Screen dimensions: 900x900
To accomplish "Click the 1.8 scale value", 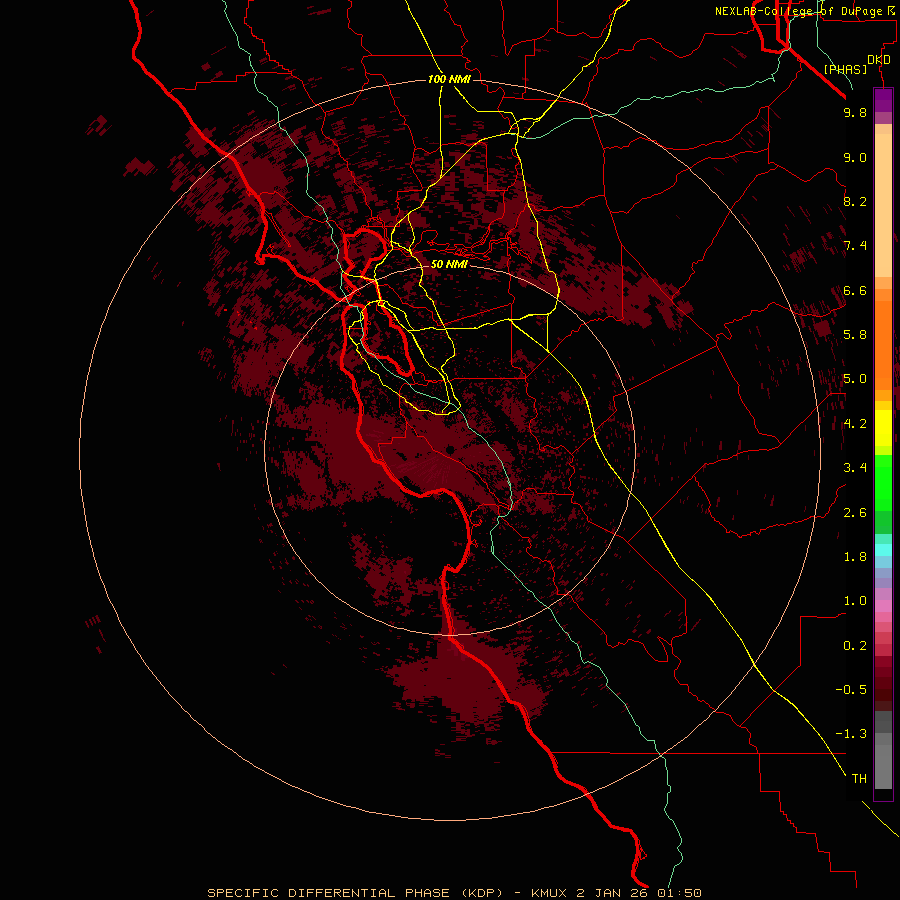I will (x=855, y=557).
